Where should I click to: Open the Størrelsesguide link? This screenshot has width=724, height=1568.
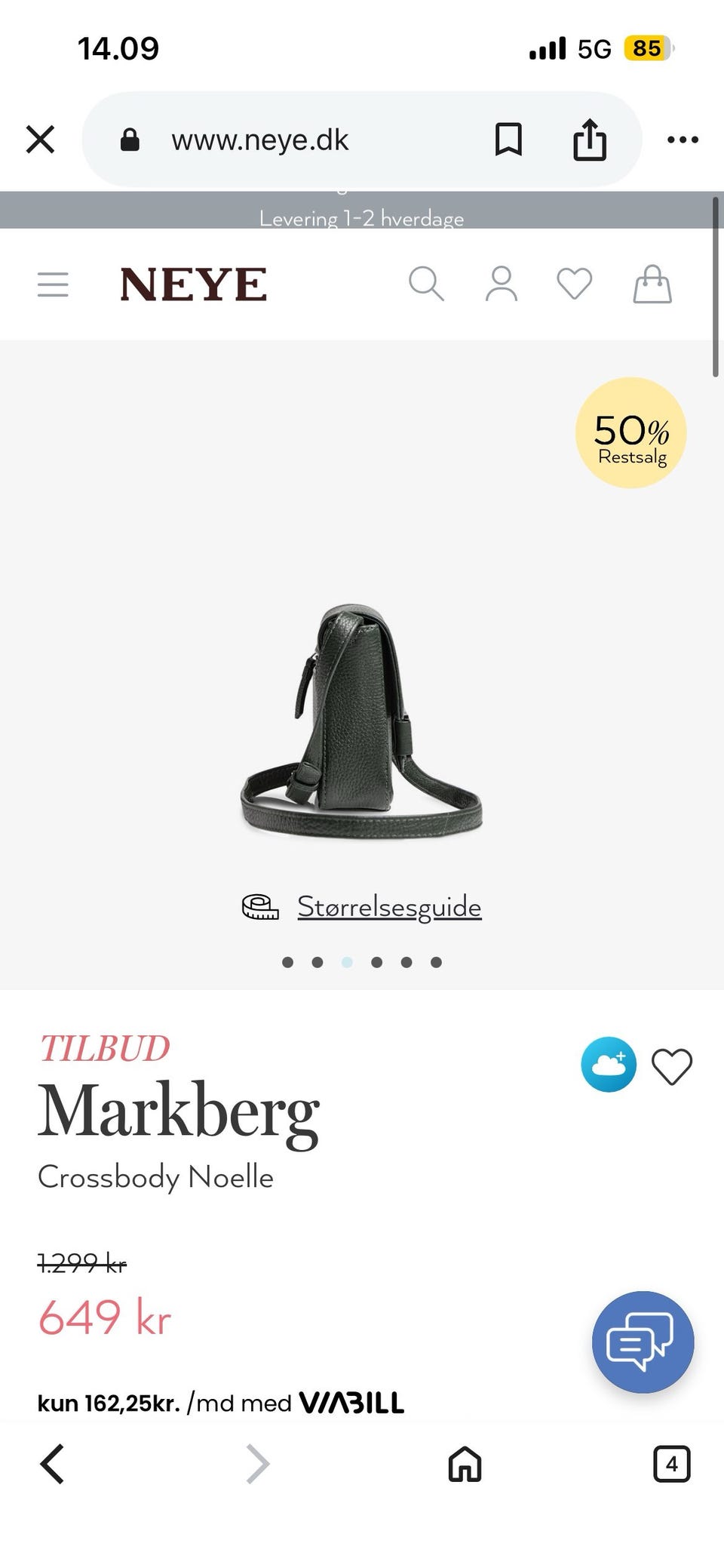(x=389, y=906)
